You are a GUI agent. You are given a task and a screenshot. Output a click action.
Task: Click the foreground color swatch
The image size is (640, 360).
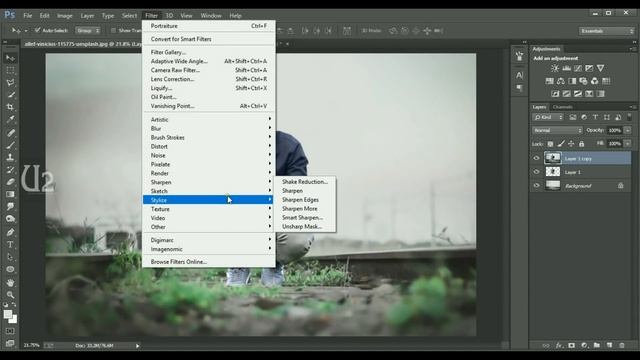tap(7, 314)
